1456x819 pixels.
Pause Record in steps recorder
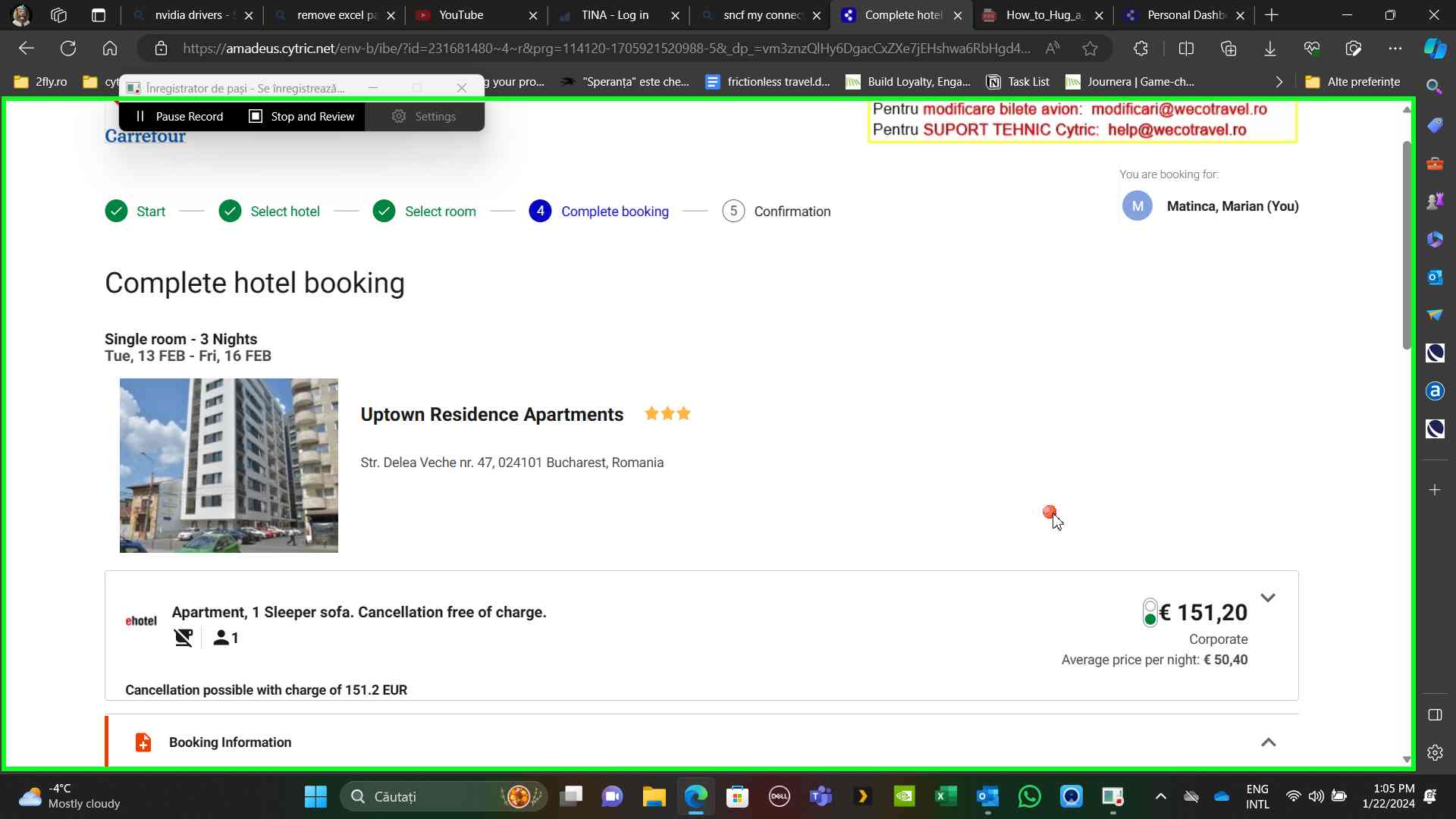click(x=180, y=117)
